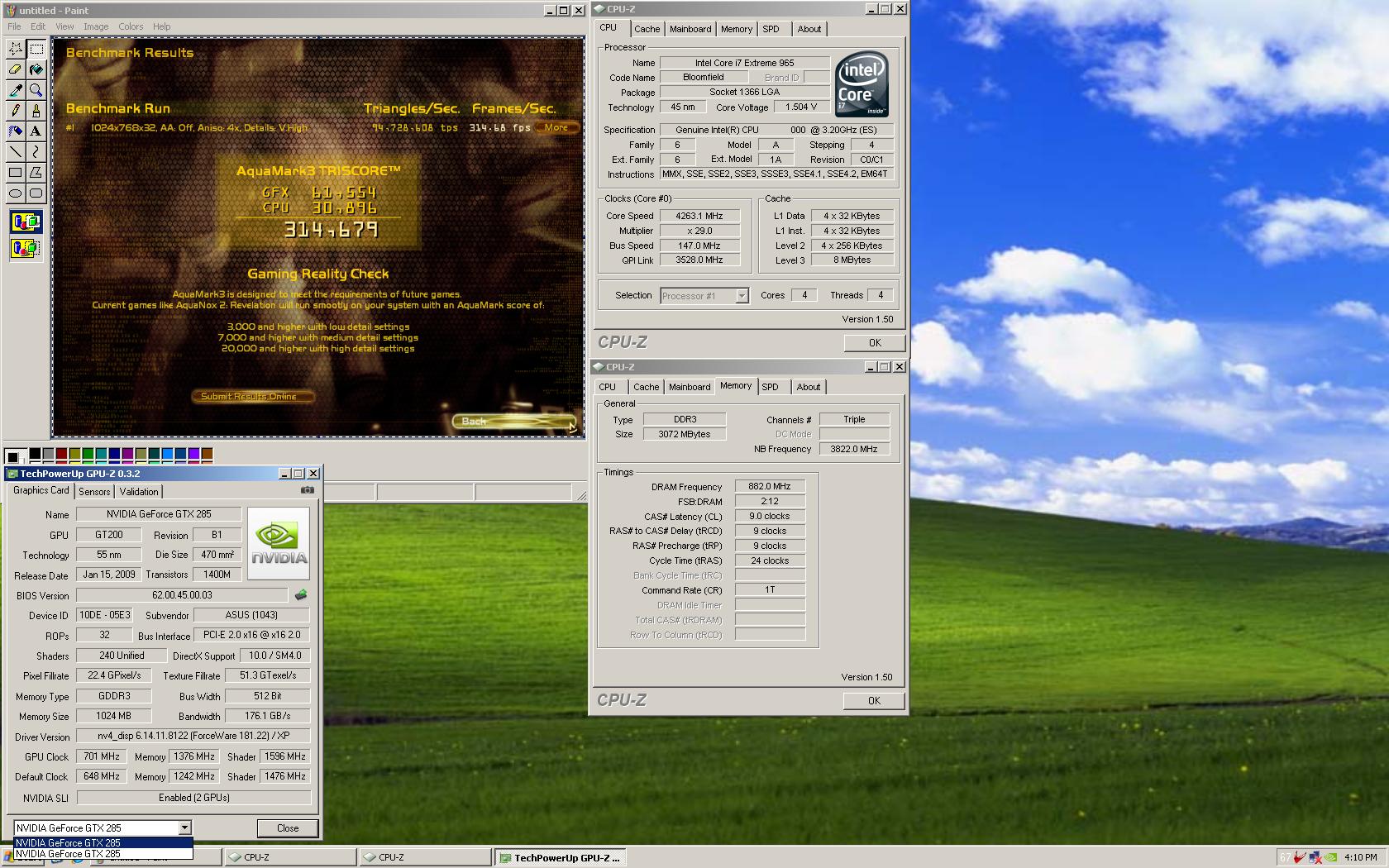Choose the Polygon shape tool
The height and width of the screenshot is (868, 1389).
(36, 173)
